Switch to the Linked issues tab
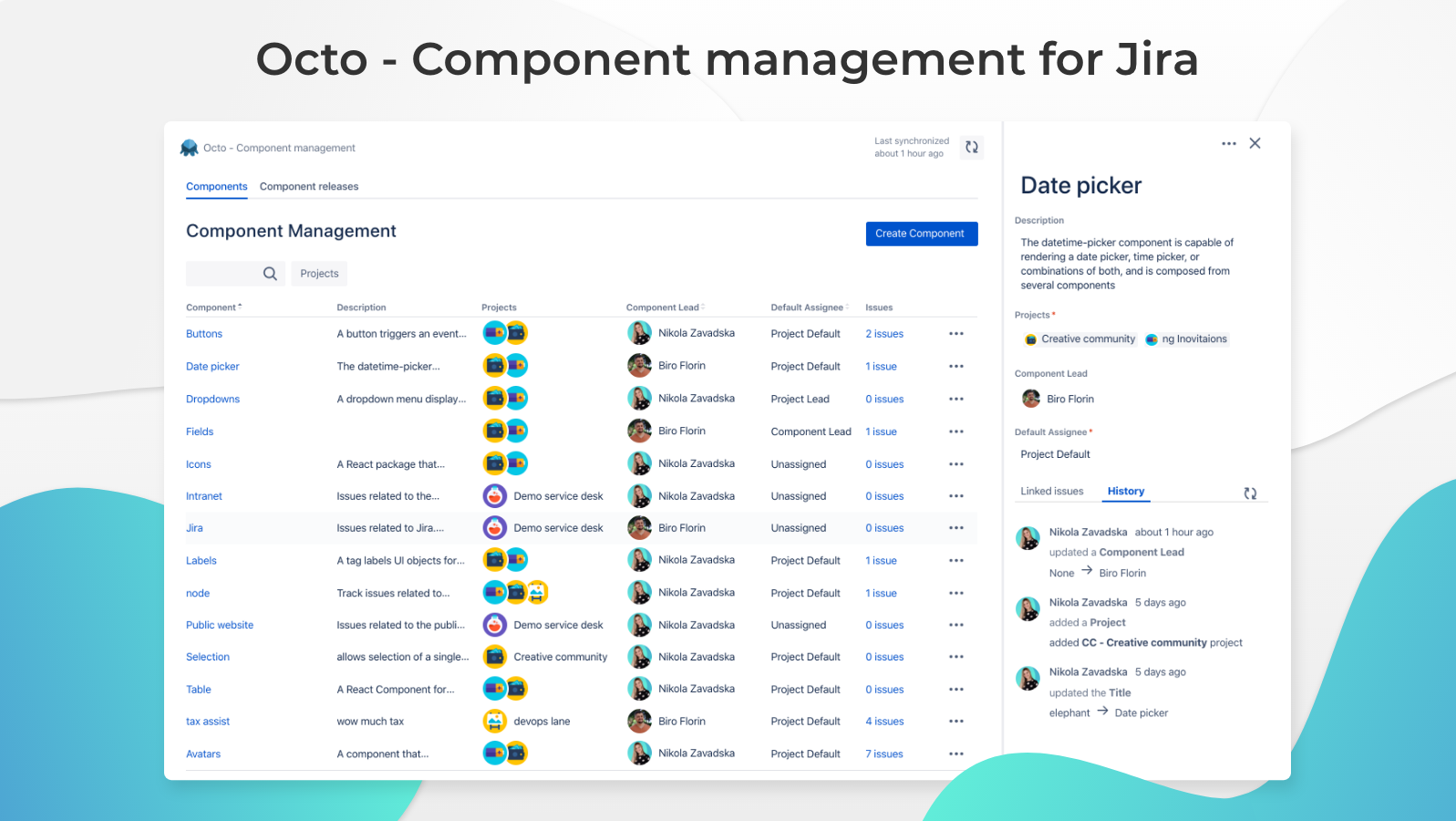The height and width of the screenshot is (821, 1456). [1052, 492]
